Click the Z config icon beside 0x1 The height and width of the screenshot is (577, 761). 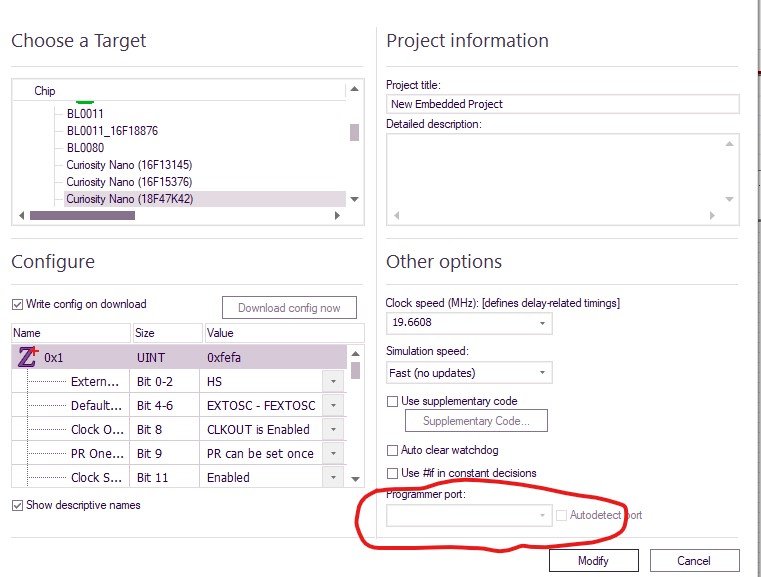(28, 357)
